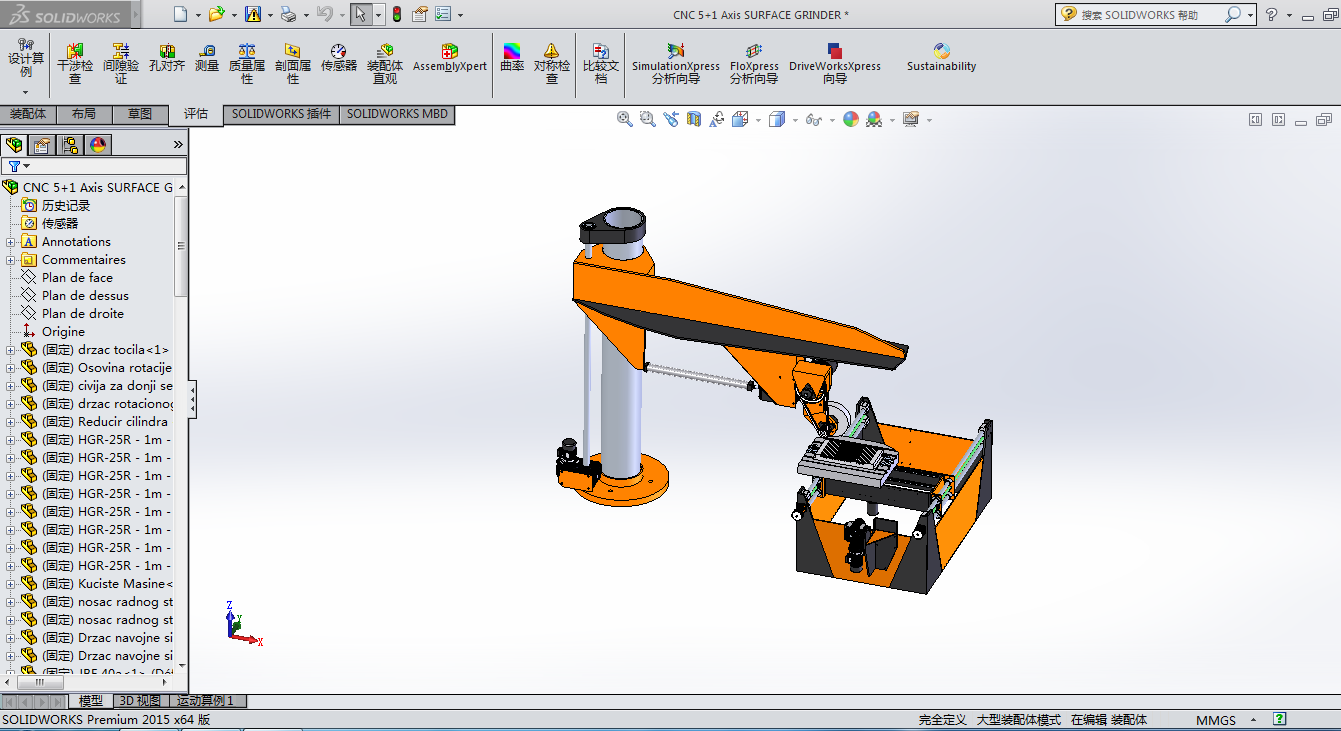Open the DisplayManager color sphere tab
Image resolution: width=1341 pixels, height=731 pixels.
coord(98,145)
